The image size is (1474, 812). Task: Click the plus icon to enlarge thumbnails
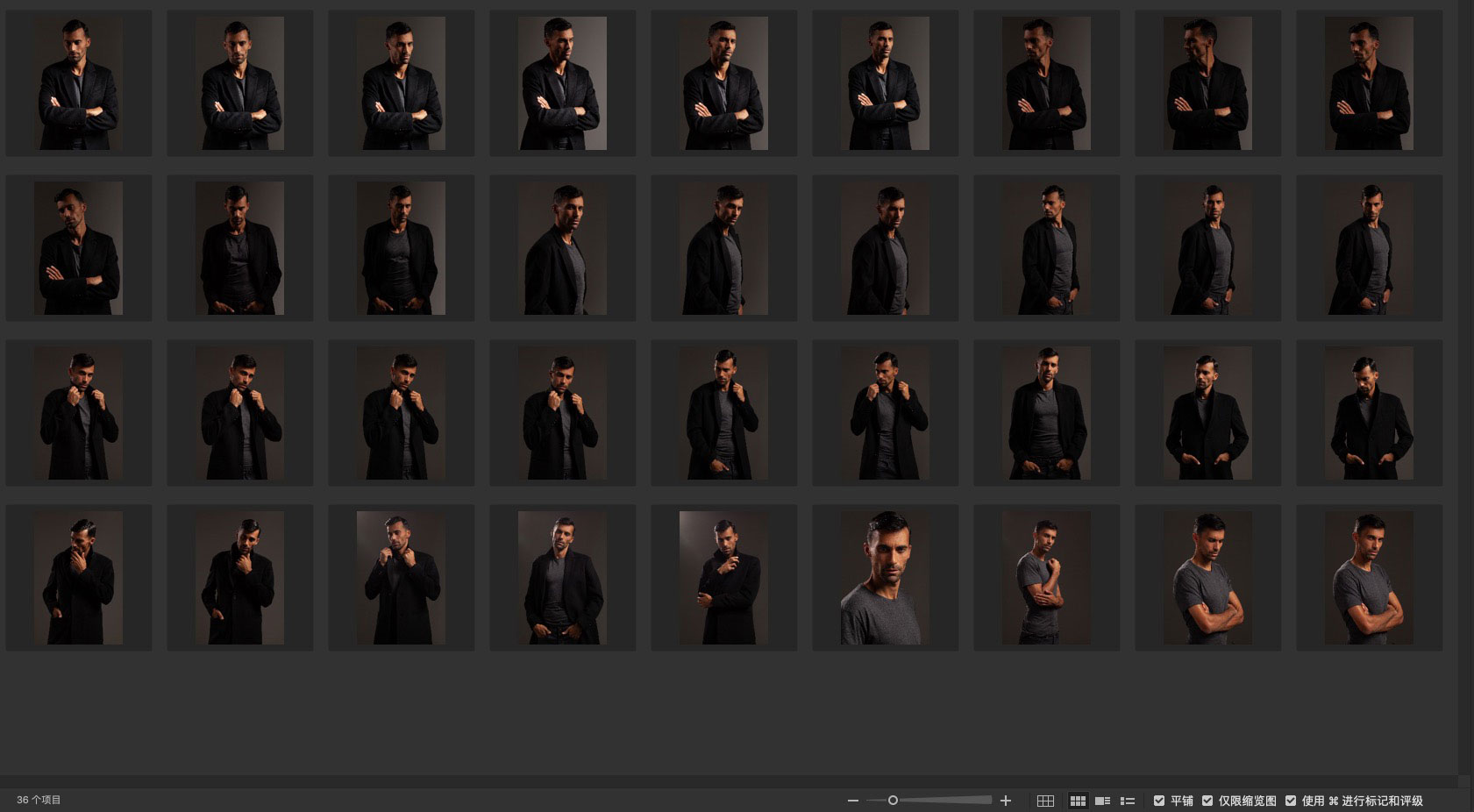point(1006,801)
